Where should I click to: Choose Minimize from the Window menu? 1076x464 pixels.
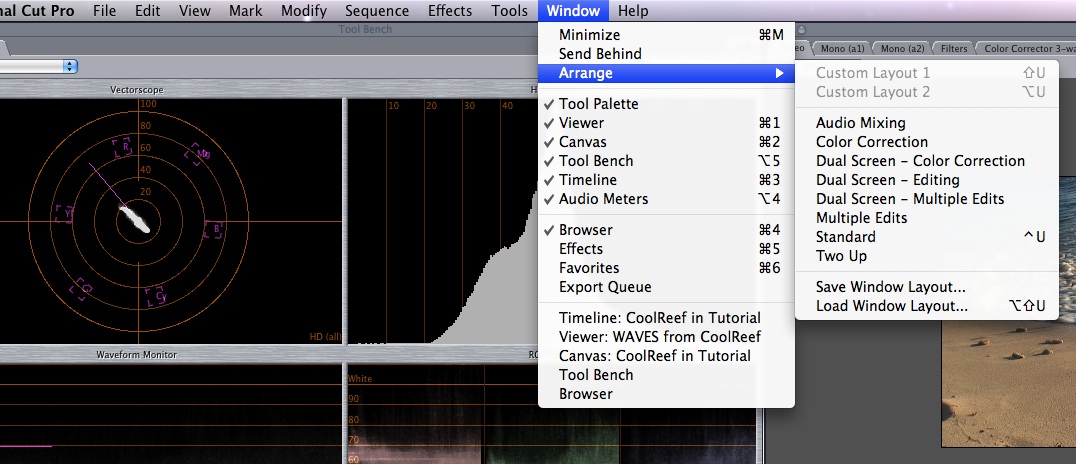click(x=666, y=35)
